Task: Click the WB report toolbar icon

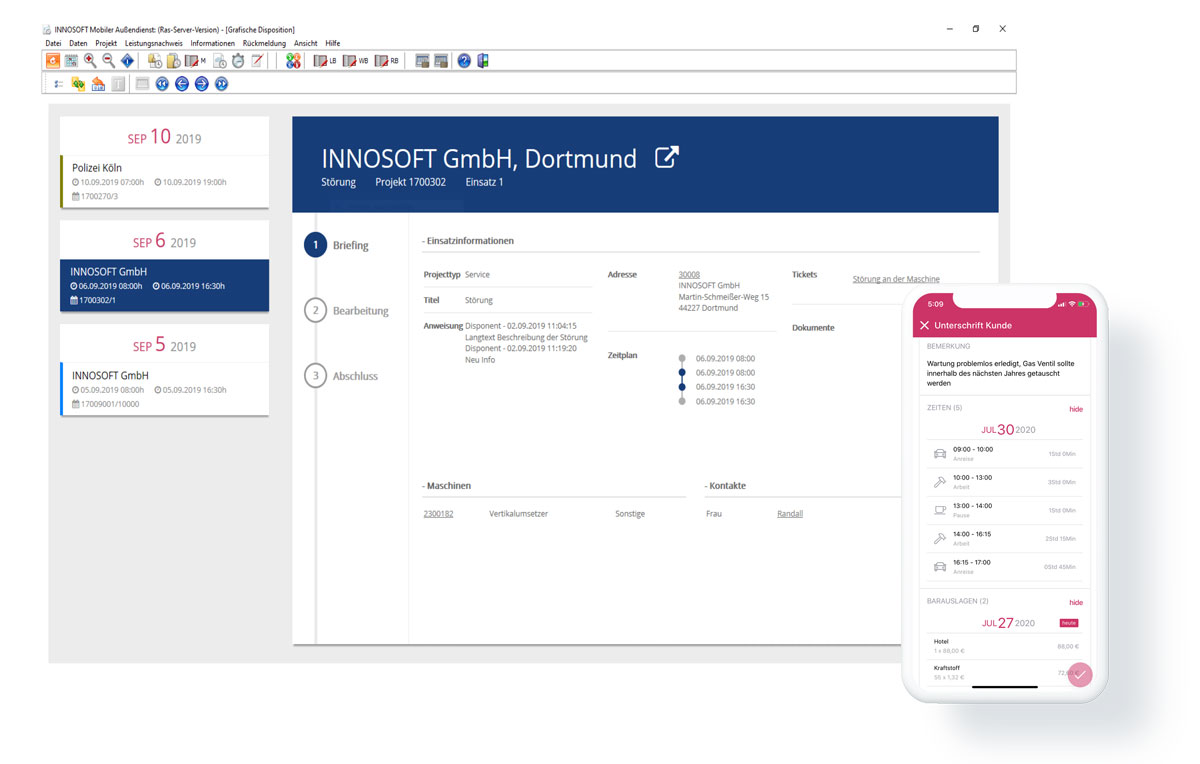Action: (355, 61)
